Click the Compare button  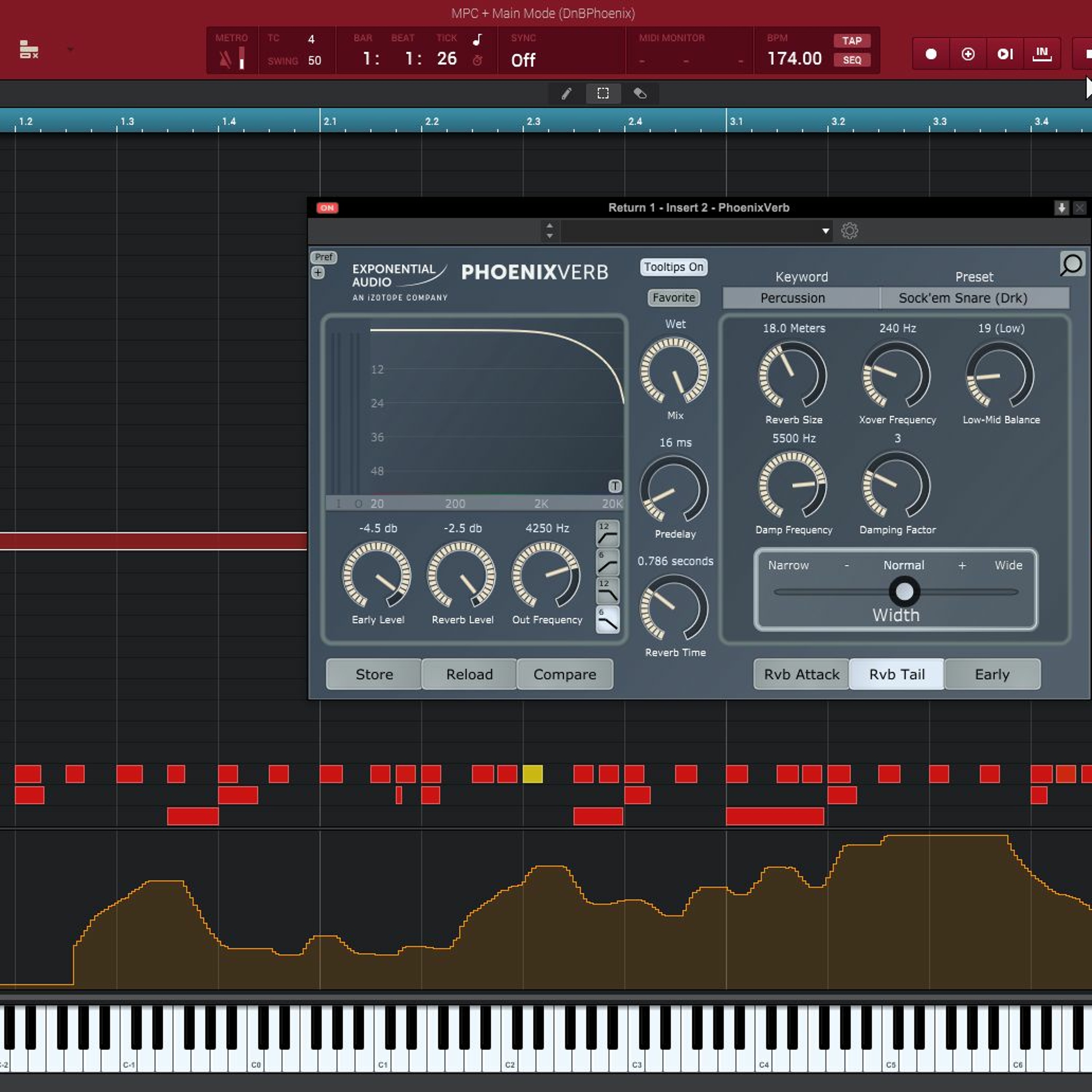tap(565, 674)
